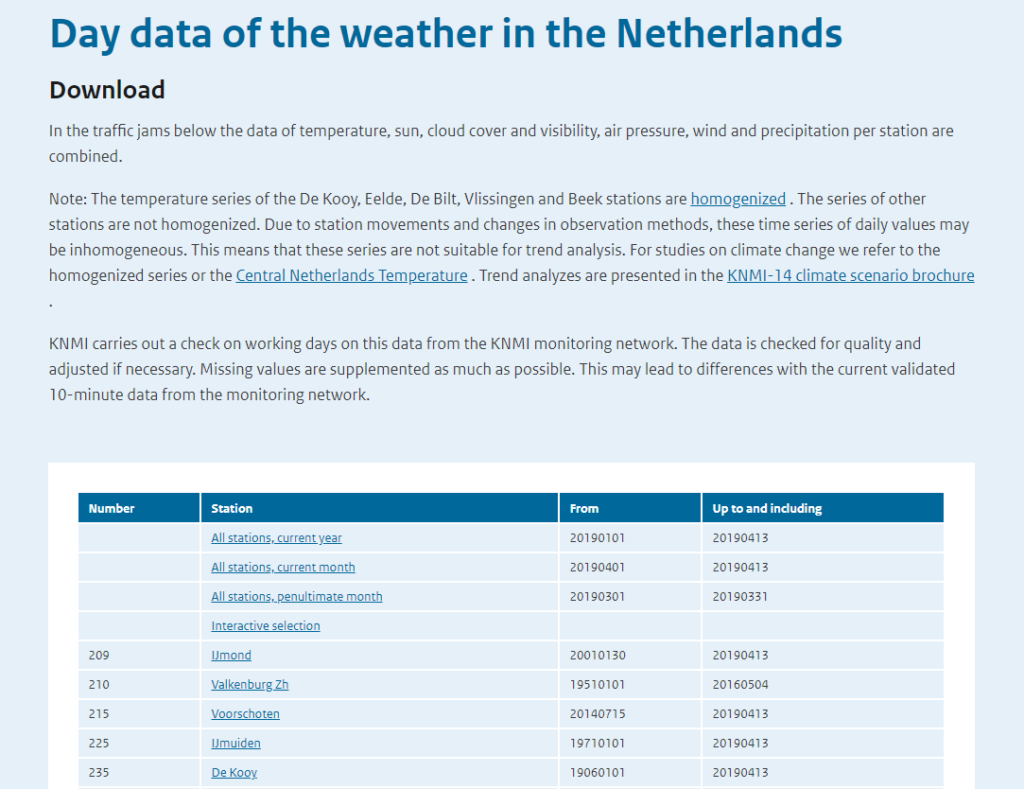The width and height of the screenshot is (1024, 789).
Task: Go to Interactive selection
Action: tap(265, 626)
